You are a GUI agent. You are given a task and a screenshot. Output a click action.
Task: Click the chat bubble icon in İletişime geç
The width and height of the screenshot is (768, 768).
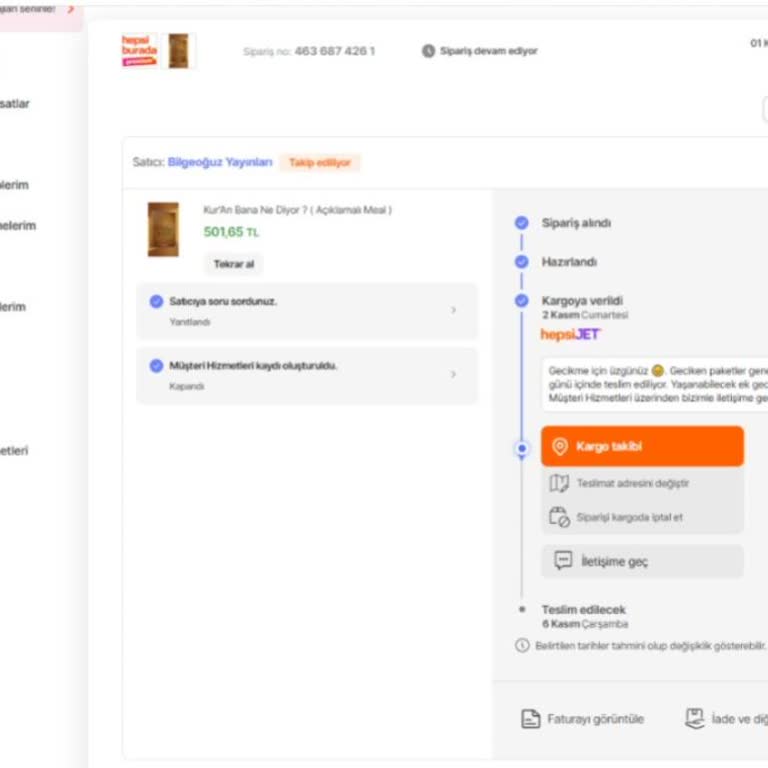563,560
